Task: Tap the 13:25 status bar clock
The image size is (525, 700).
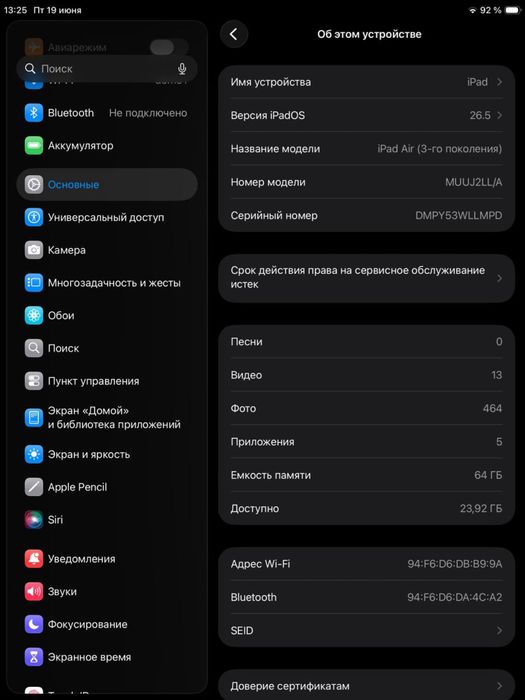Action: (15, 10)
